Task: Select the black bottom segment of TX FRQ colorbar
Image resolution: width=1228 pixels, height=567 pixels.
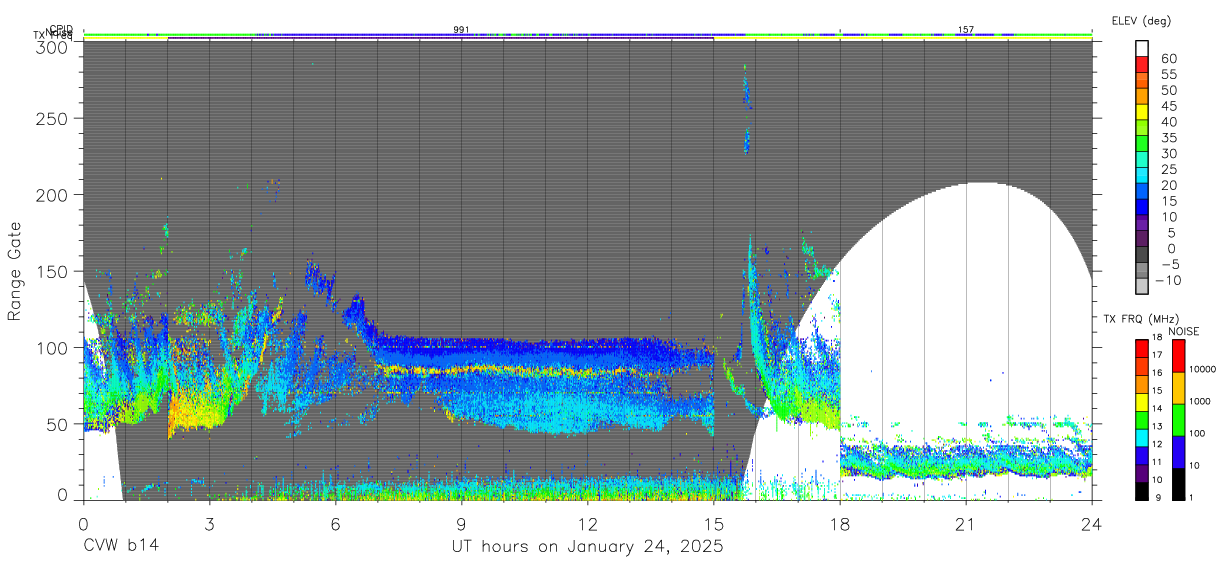Action: pos(1142,491)
